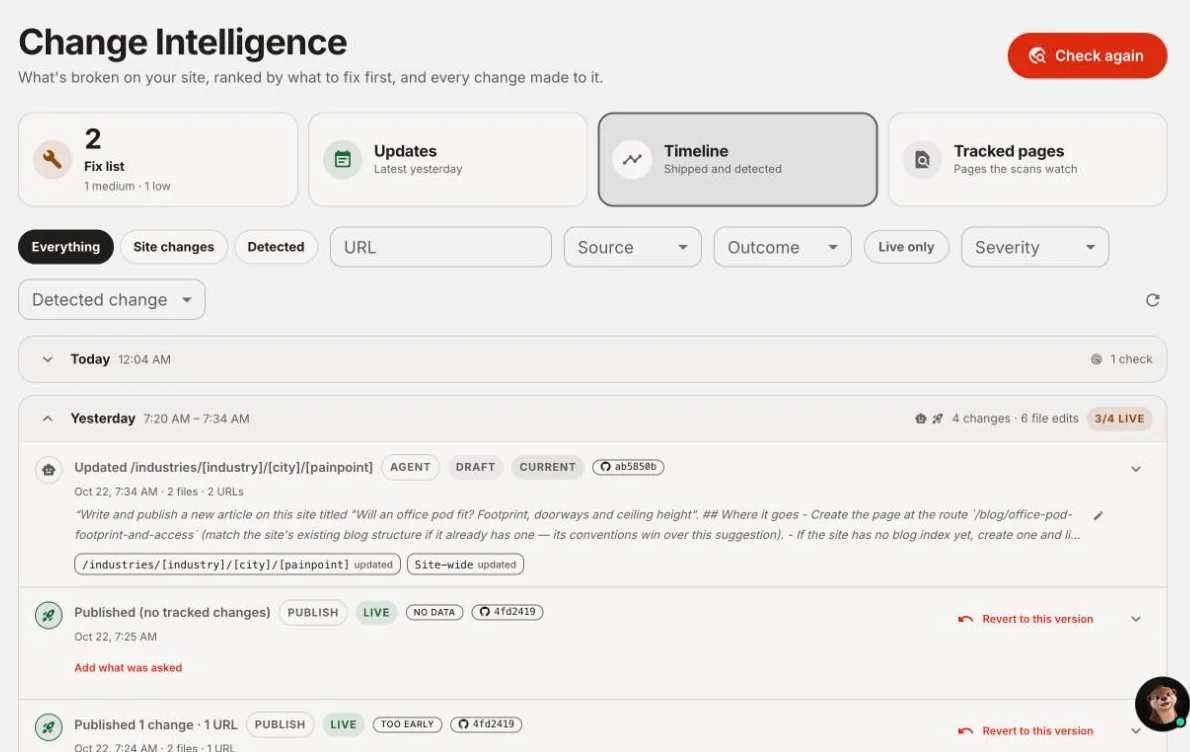Open the Detected change dropdown

point(112,299)
